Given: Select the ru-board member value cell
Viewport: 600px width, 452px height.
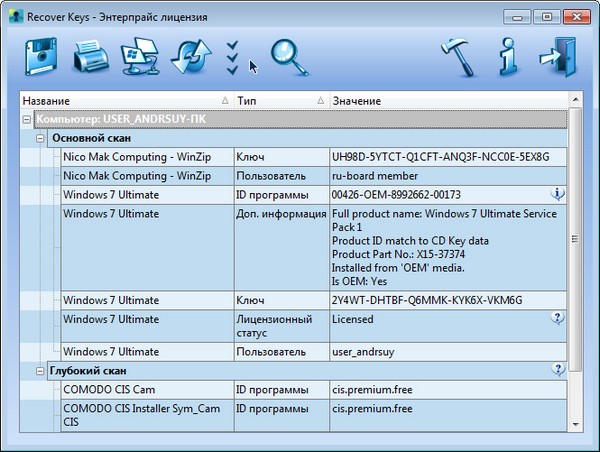Looking at the screenshot, I should point(448,176).
